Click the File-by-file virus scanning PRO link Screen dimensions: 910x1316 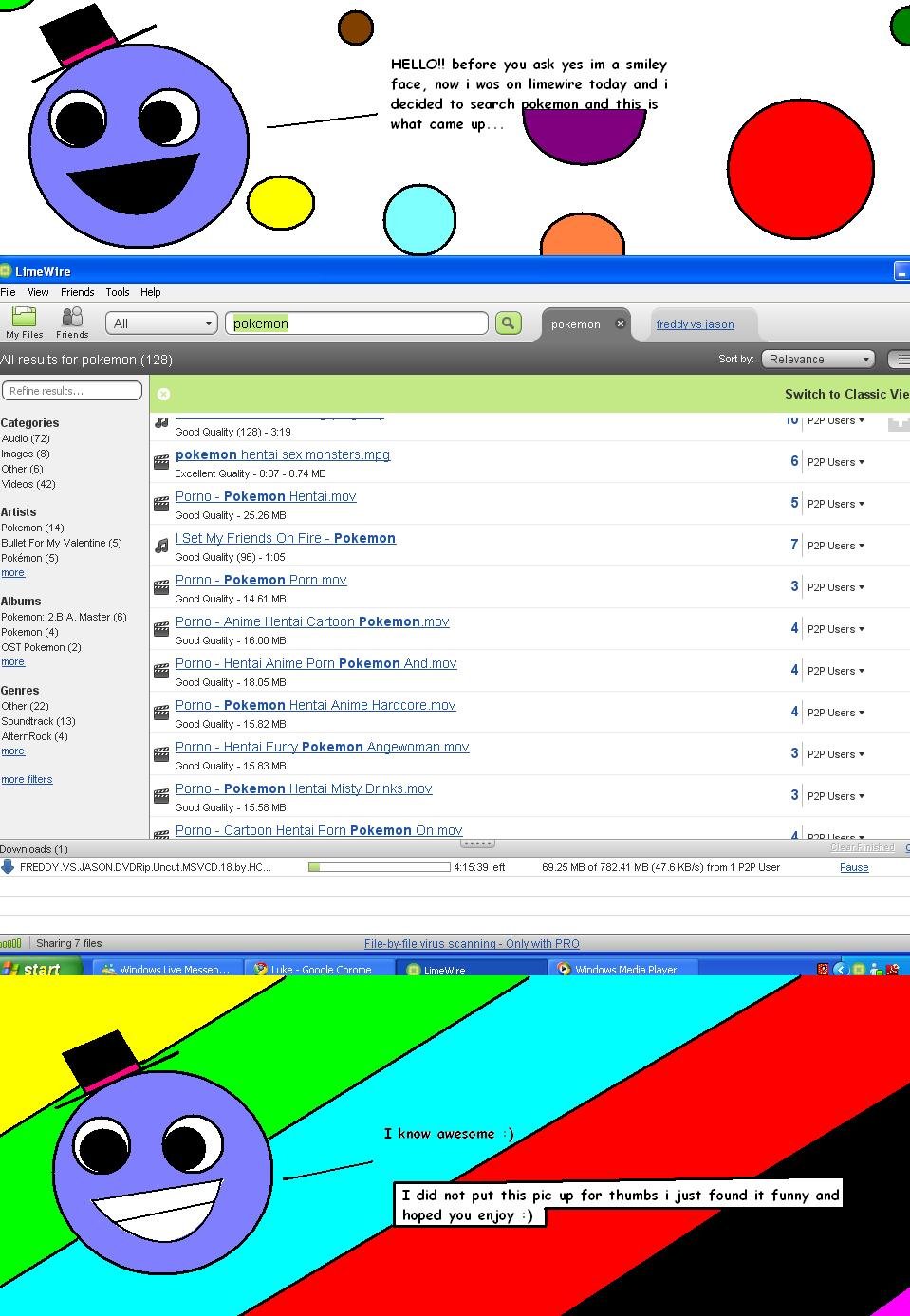click(x=472, y=943)
